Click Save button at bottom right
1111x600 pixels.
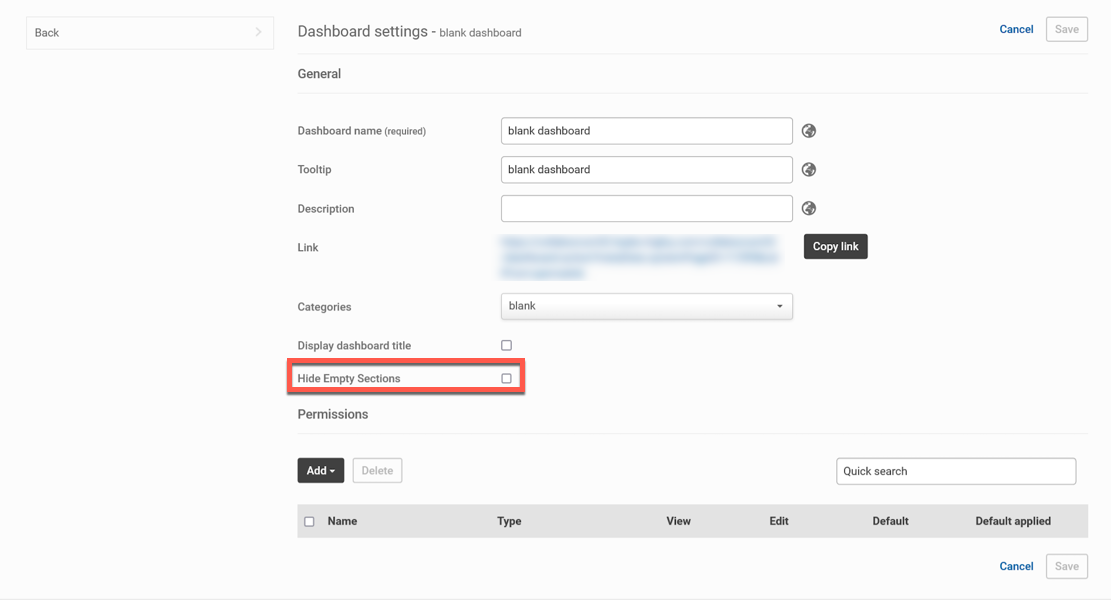click(x=1066, y=566)
